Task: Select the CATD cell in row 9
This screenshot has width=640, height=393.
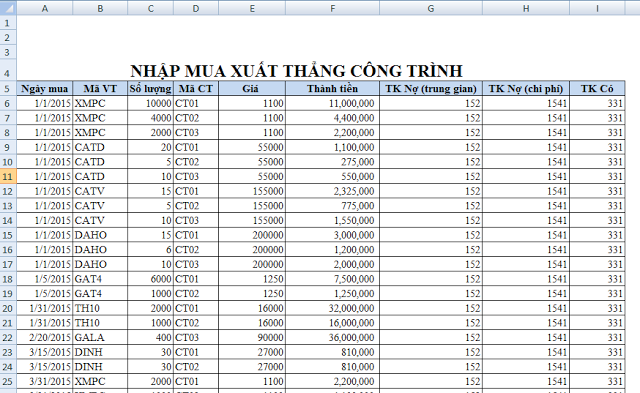Action: click(x=100, y=147)
